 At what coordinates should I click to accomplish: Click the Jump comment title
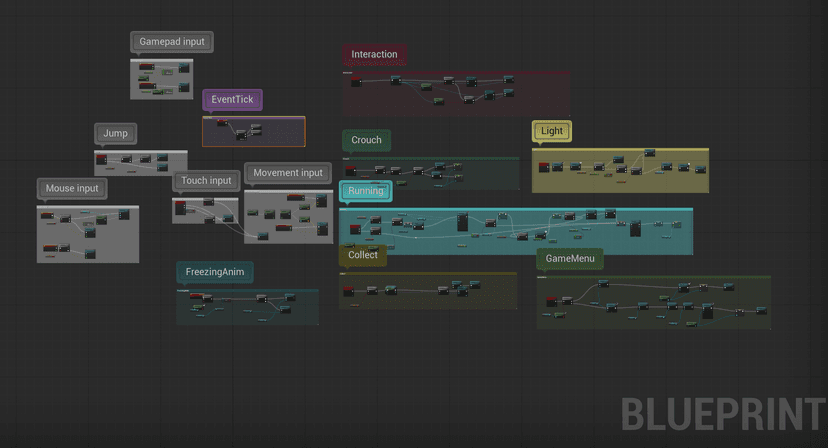[115, 134]
